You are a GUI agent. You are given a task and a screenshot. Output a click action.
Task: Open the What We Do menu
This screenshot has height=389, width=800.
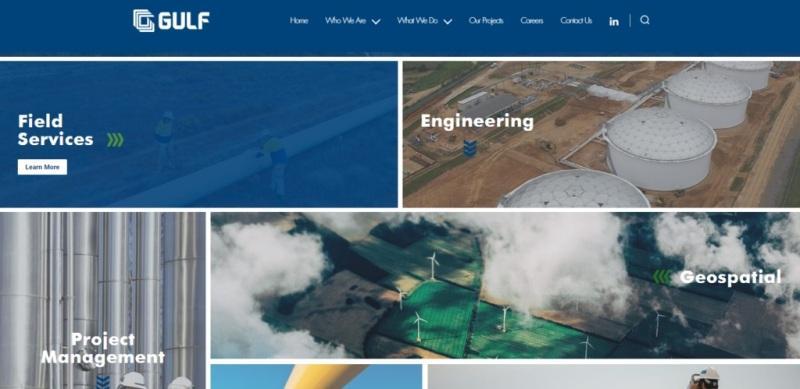click(x=417, y=20)
